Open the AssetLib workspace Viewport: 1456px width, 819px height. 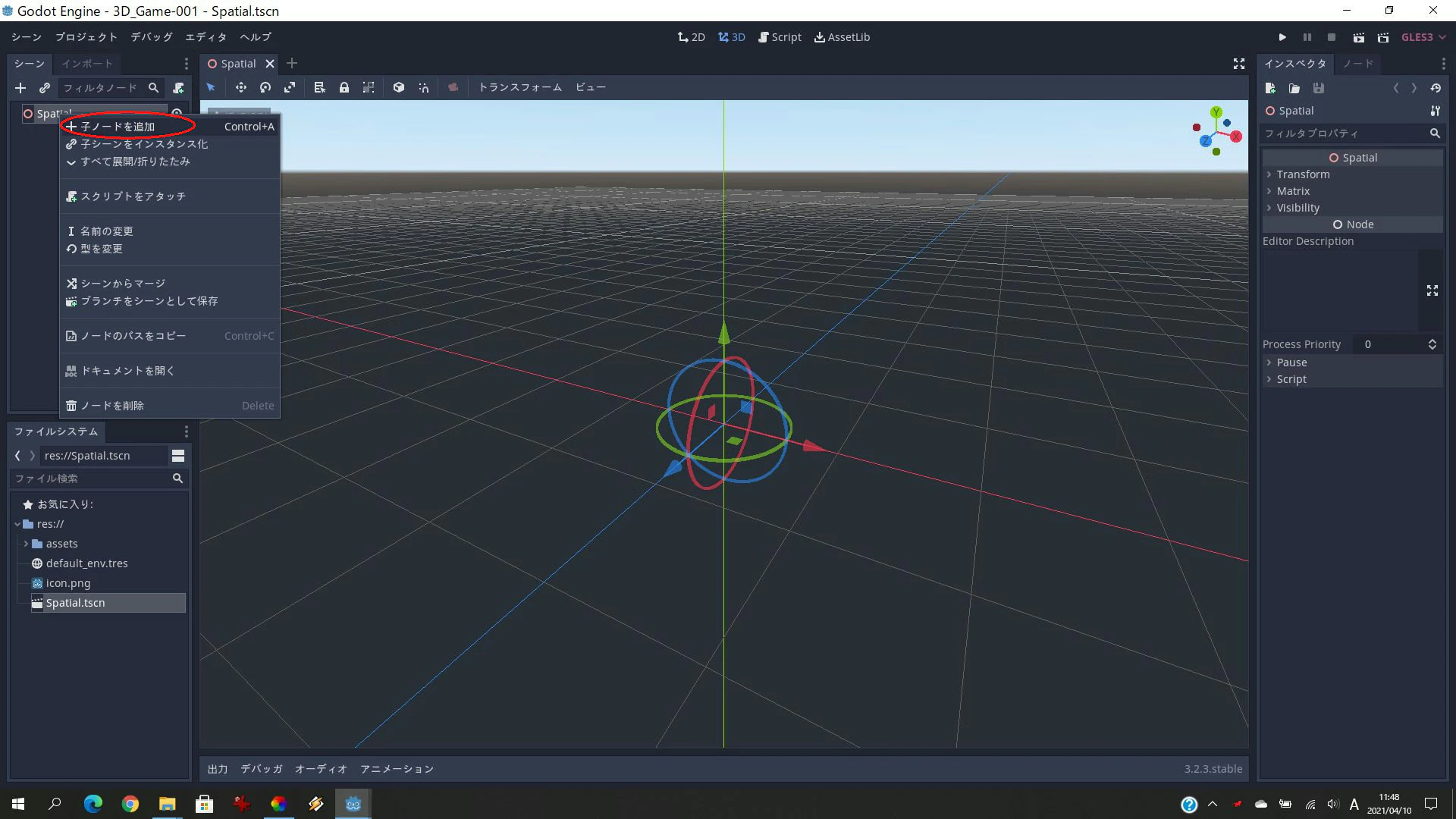[842, 37]
